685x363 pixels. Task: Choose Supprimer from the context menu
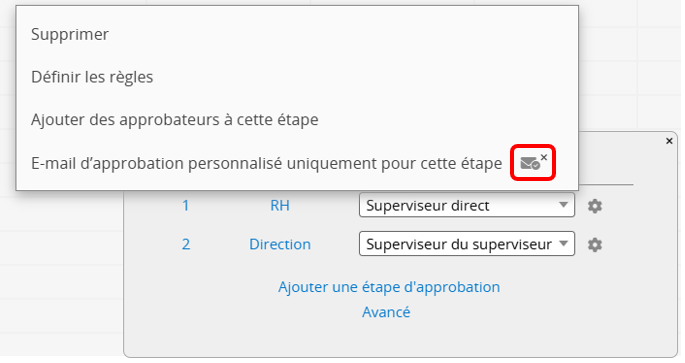[x=70, y=35]
